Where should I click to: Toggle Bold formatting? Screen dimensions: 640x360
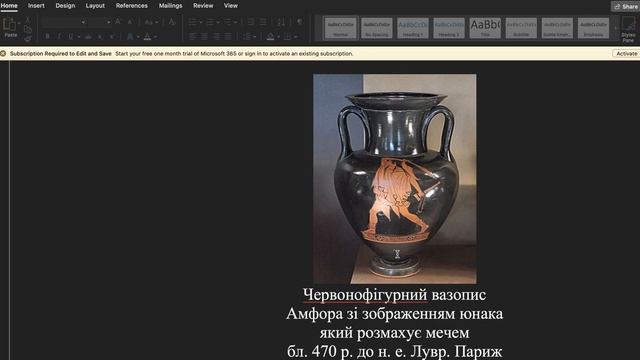coord(47,37)
